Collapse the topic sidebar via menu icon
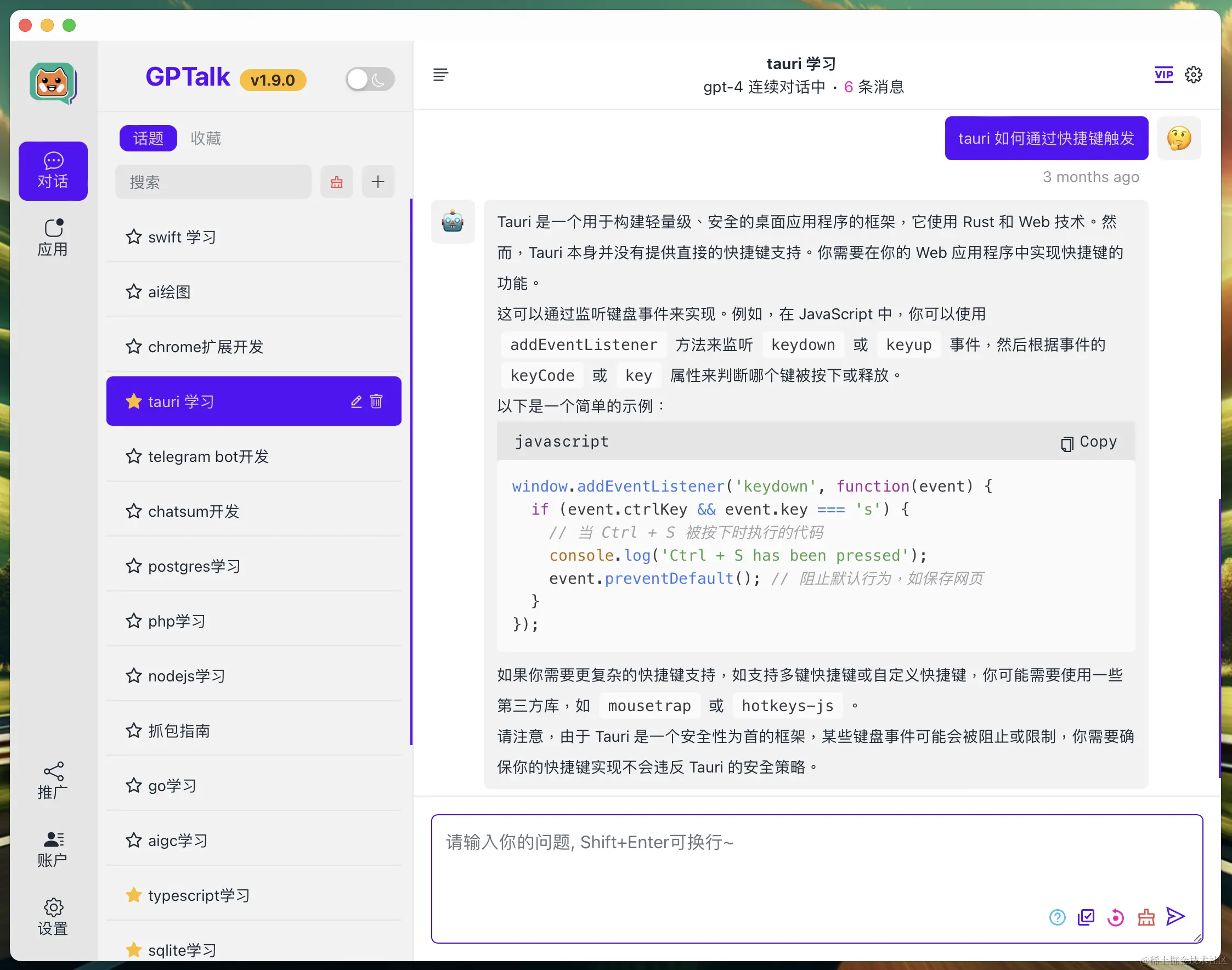This screenshot has height=970, width=1232. [x=440, y=75]
